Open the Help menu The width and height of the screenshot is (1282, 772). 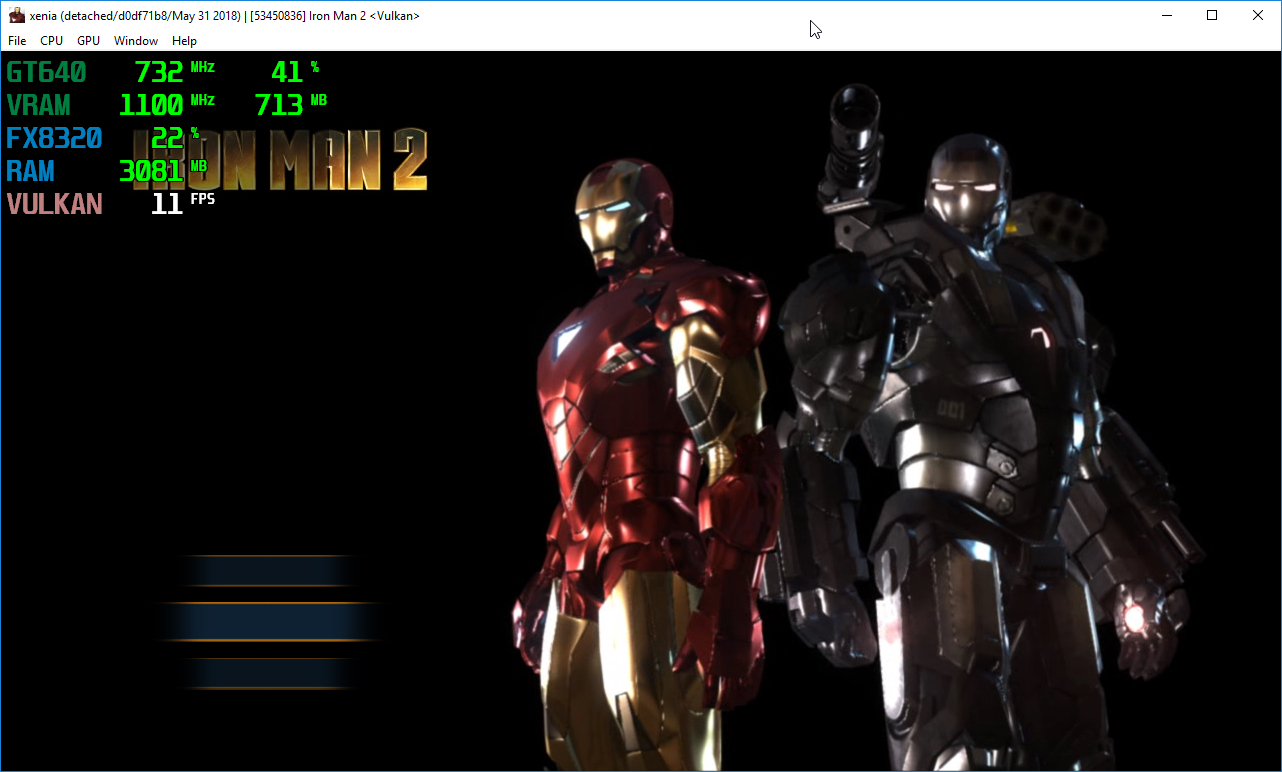pos(184,41)
